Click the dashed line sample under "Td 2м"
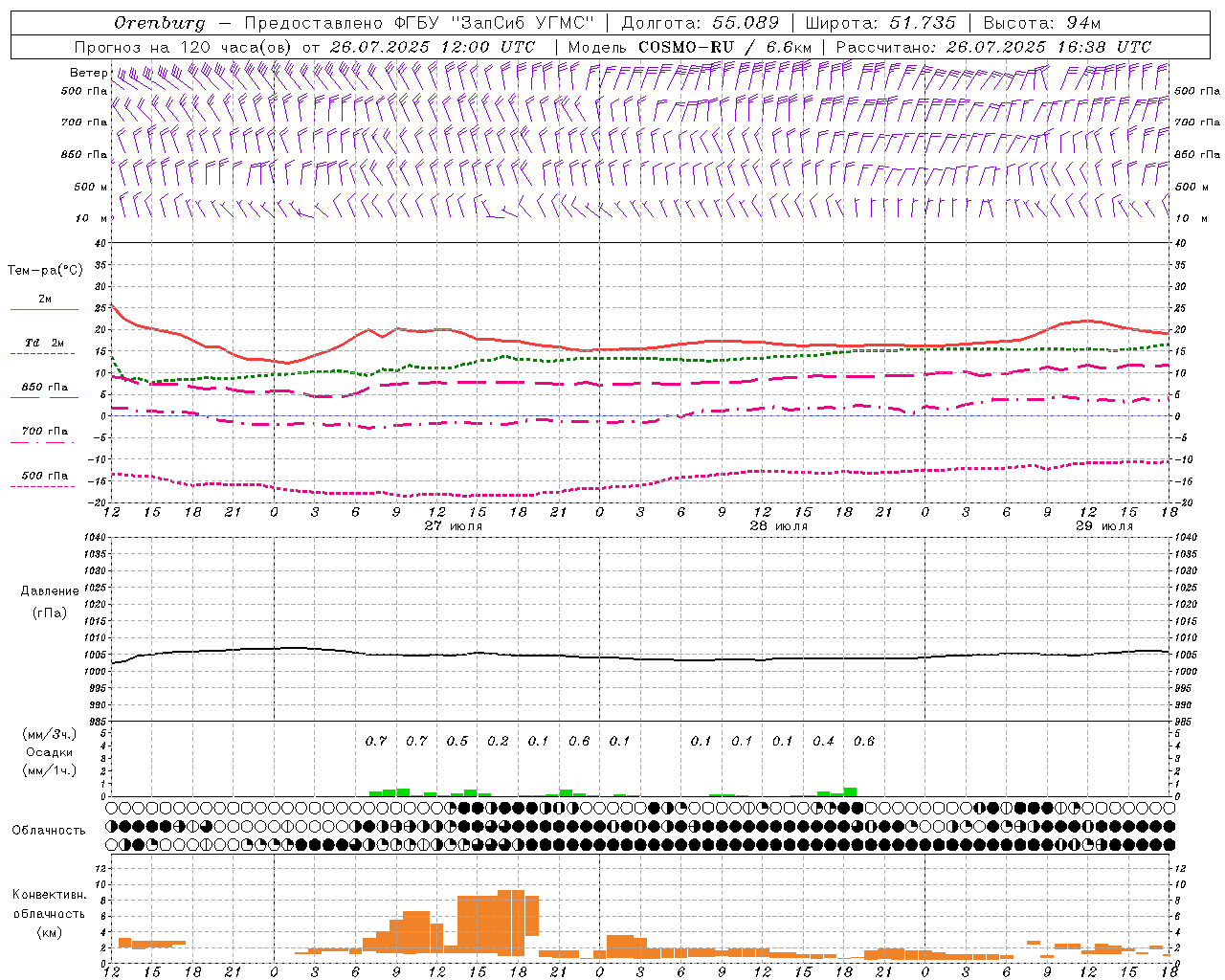The image size is (1225, 980). (x=42, y=353)
